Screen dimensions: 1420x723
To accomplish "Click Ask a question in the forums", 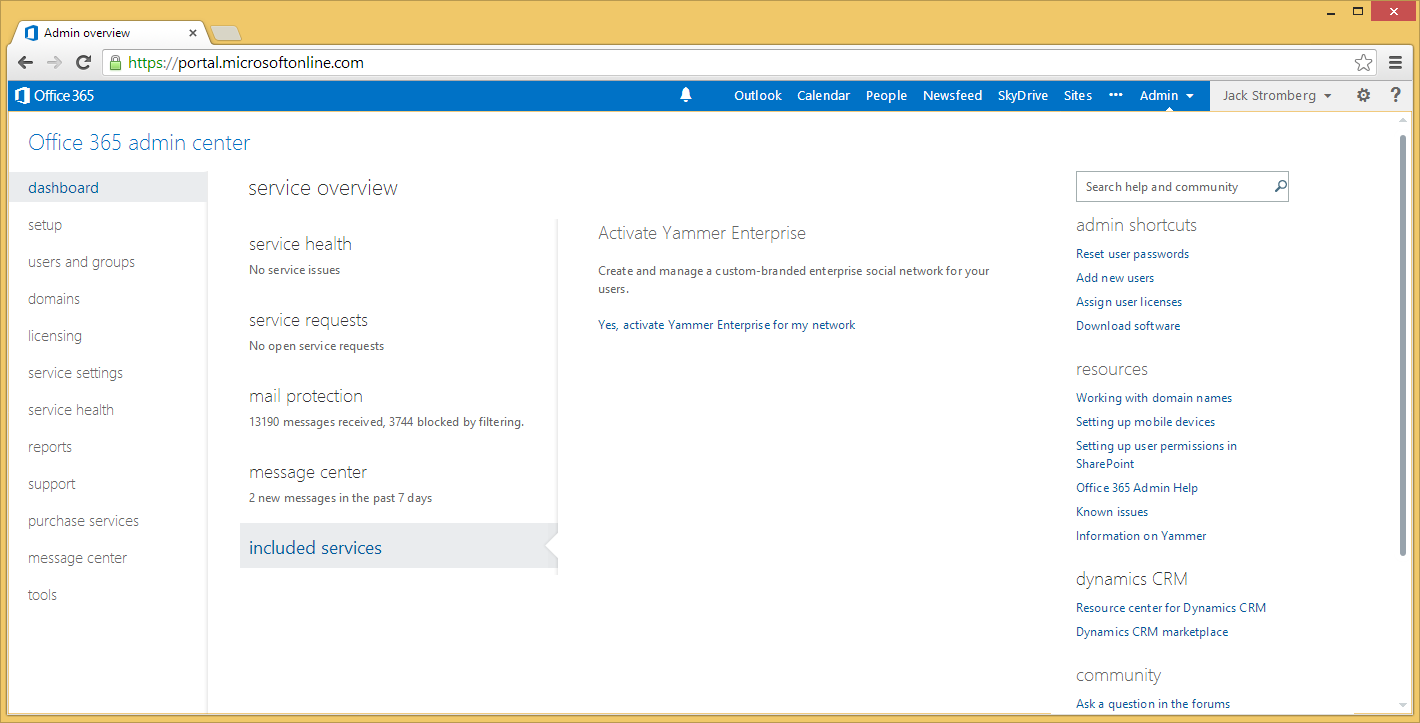I will 1153,704.
